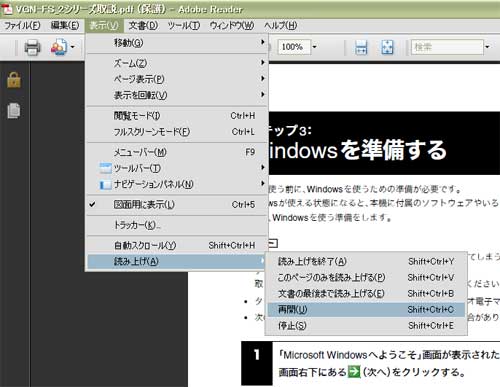500x387 pixels.
Task: Click the panel icon next to ナビゲーションパネル(N)
Action: (105, 184)
